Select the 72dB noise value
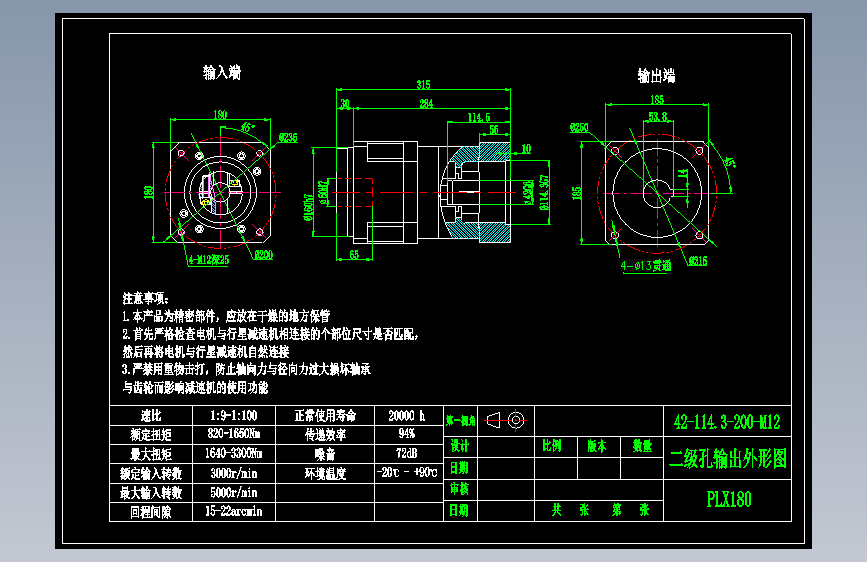The image size is (867, 562). click(x=407, y=453)
